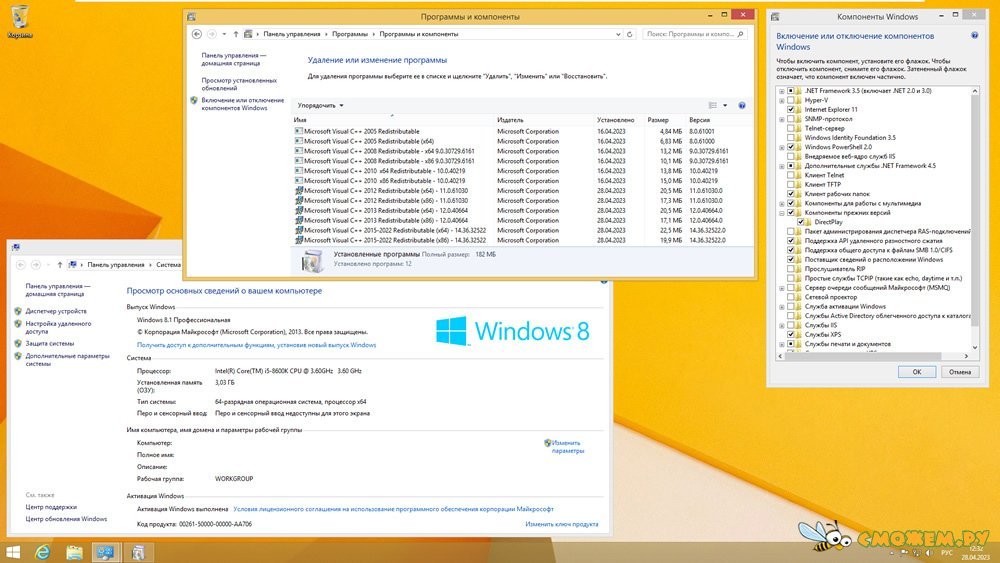
Task: Click the vertical scrollbar in Windows Components list
Action: click(x=974, y=210)
